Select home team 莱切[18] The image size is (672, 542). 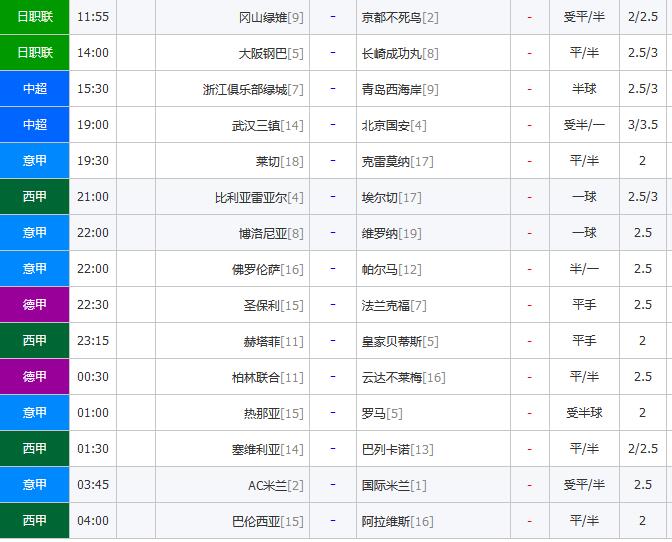click(279, 161)
